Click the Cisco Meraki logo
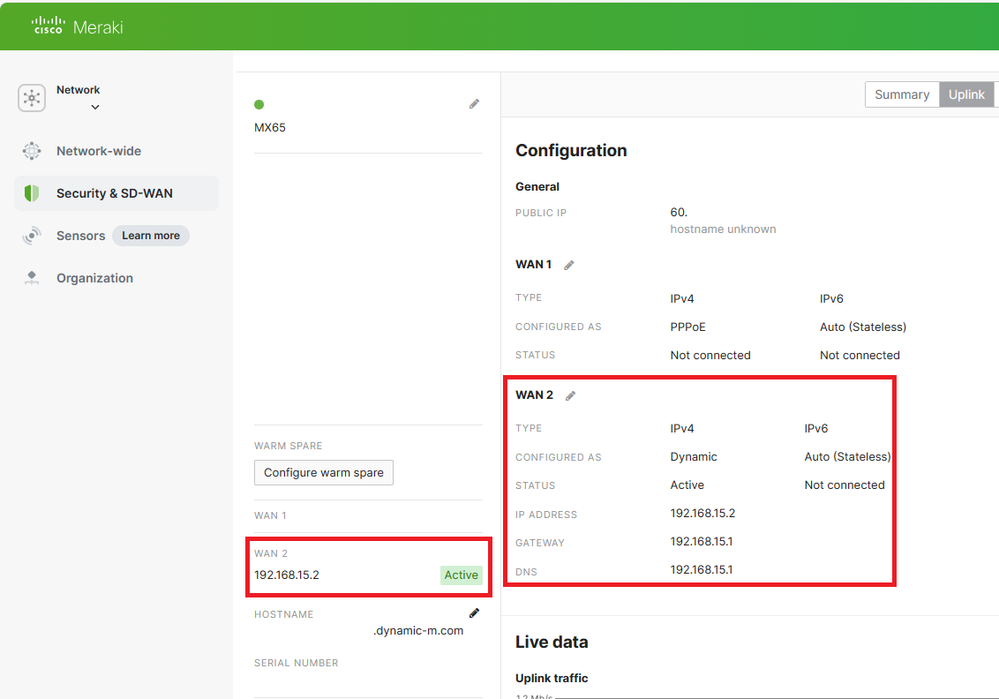The image size is (999, 699). tap(77, 26)
